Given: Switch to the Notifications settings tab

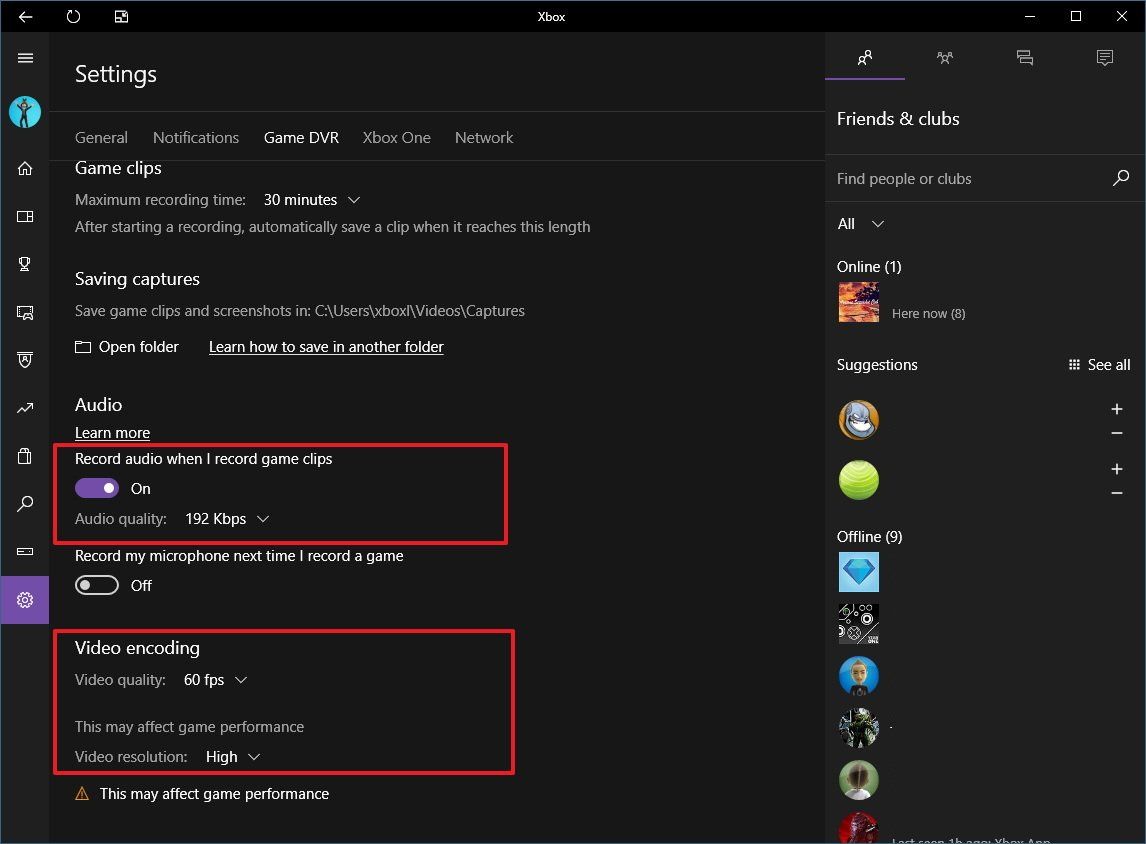Looking at the screenshot, I should [x=196, y=137].
